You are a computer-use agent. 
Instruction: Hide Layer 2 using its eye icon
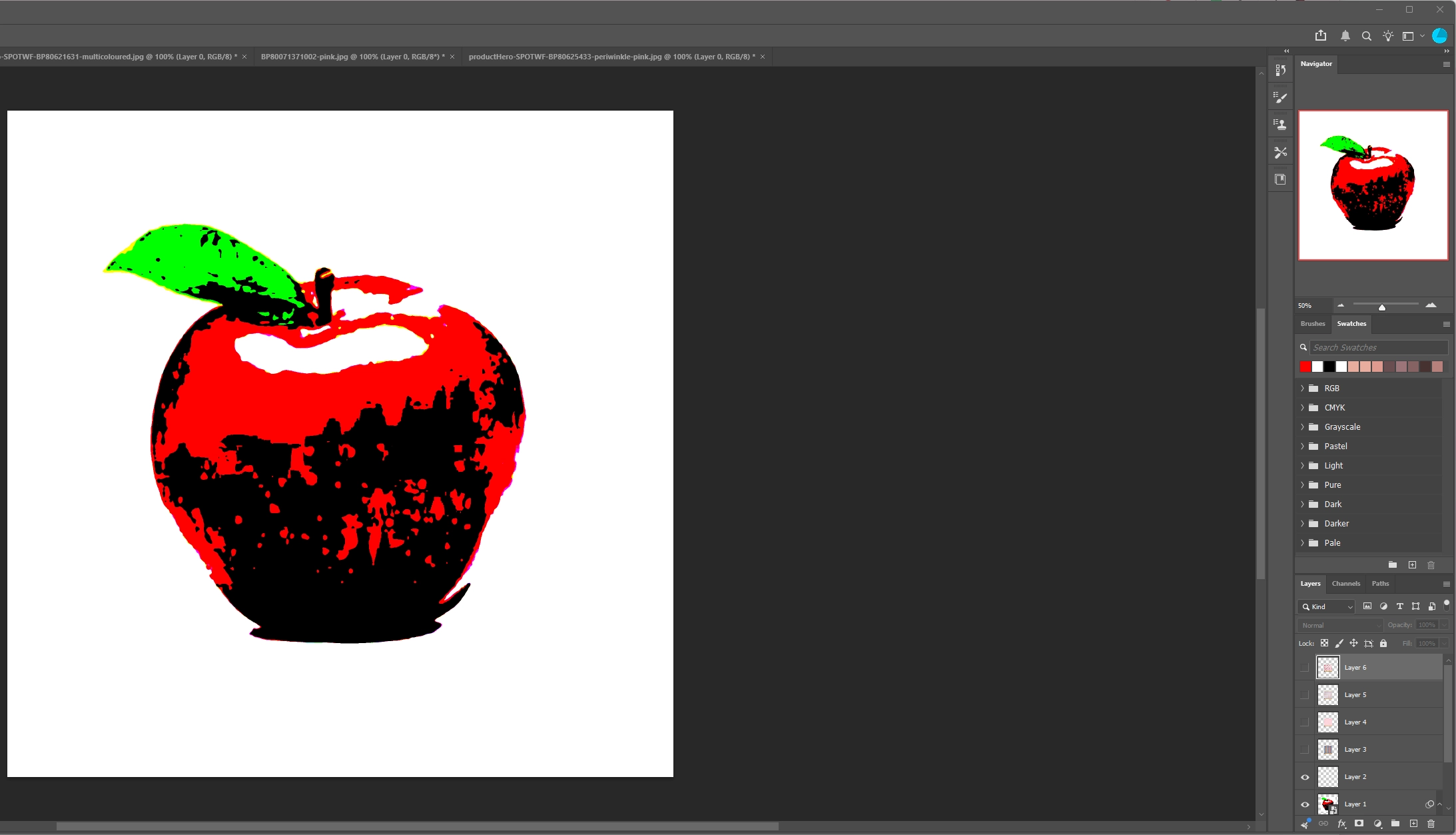(x=1305, y=777)
